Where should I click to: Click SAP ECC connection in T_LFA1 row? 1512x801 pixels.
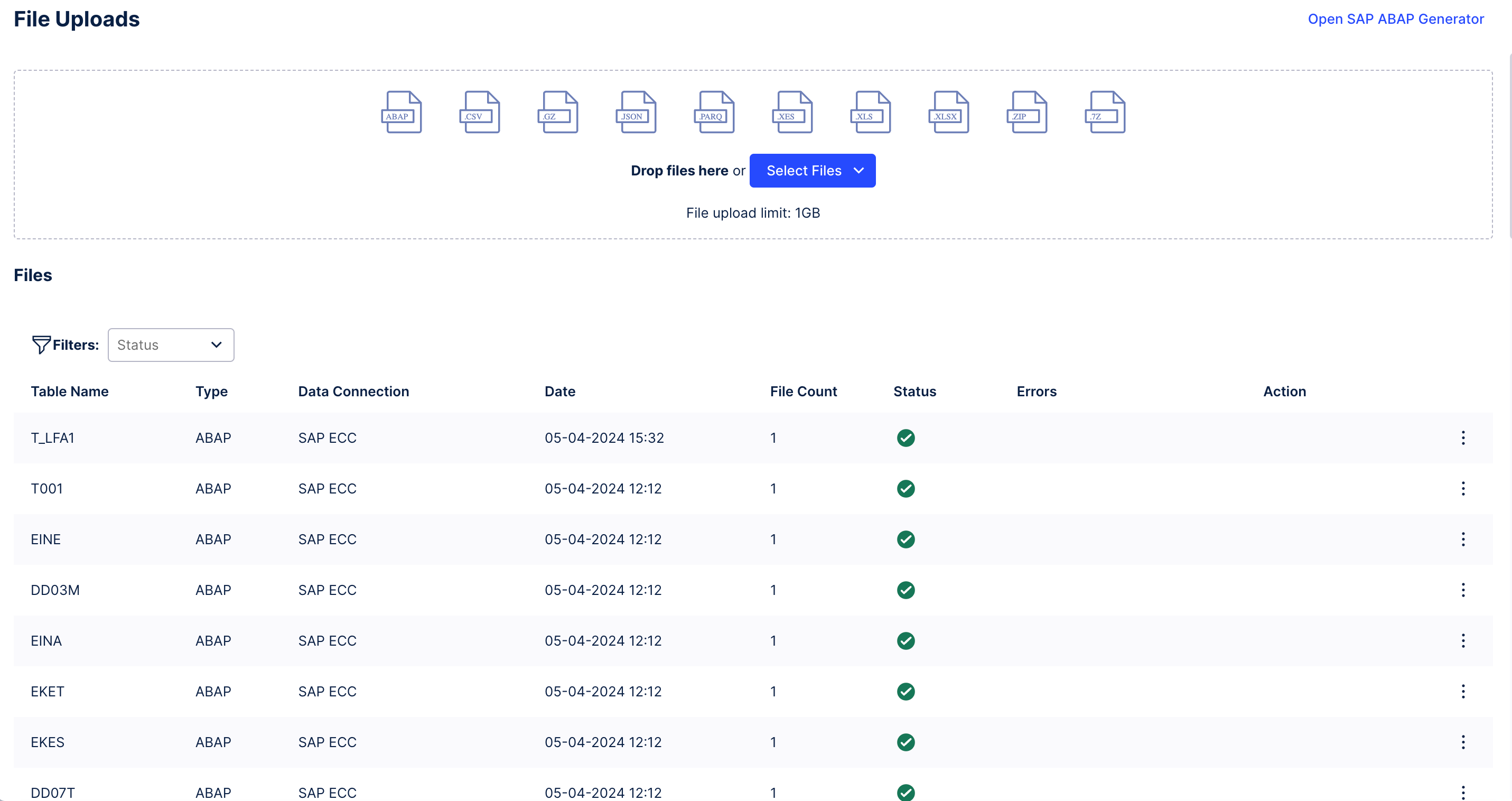[327, 438]
